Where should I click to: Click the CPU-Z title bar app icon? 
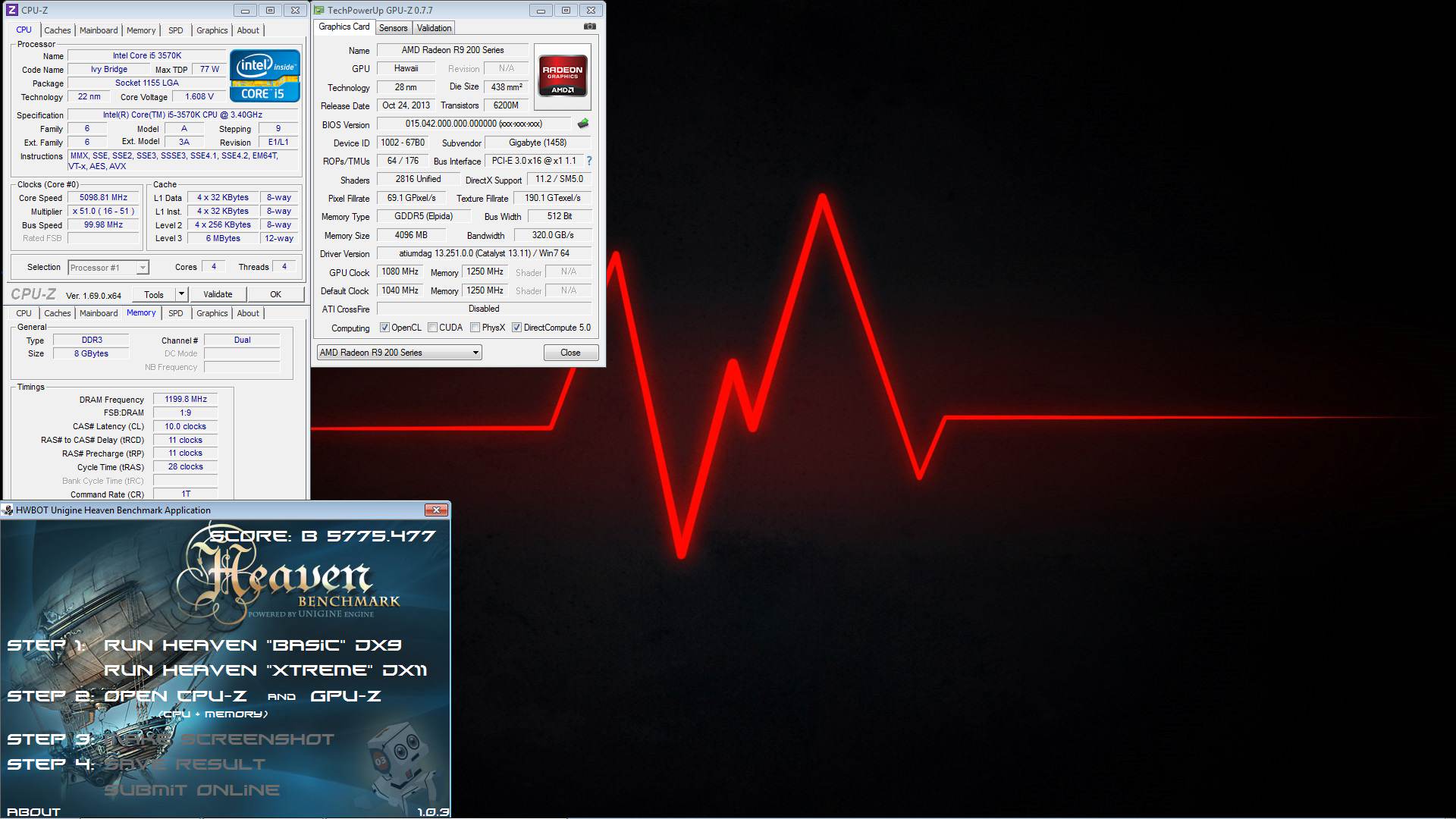tap(11, 10)
